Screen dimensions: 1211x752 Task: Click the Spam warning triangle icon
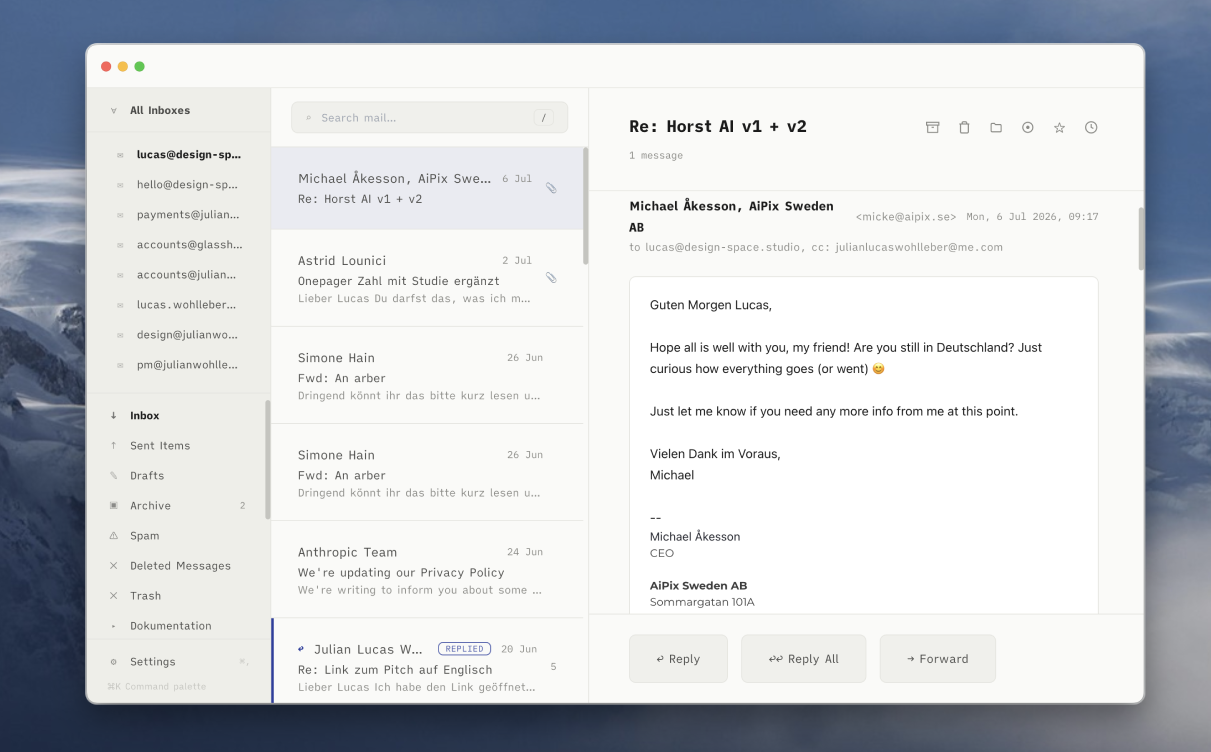click(113, 535)
